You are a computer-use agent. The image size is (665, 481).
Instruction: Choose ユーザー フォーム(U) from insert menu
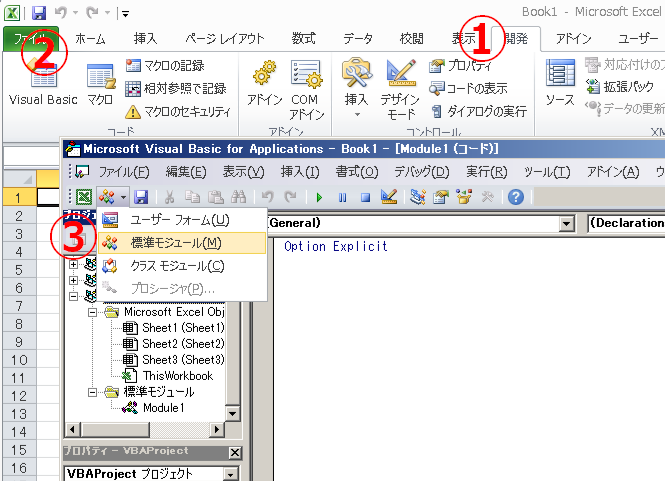coord(182,220)
